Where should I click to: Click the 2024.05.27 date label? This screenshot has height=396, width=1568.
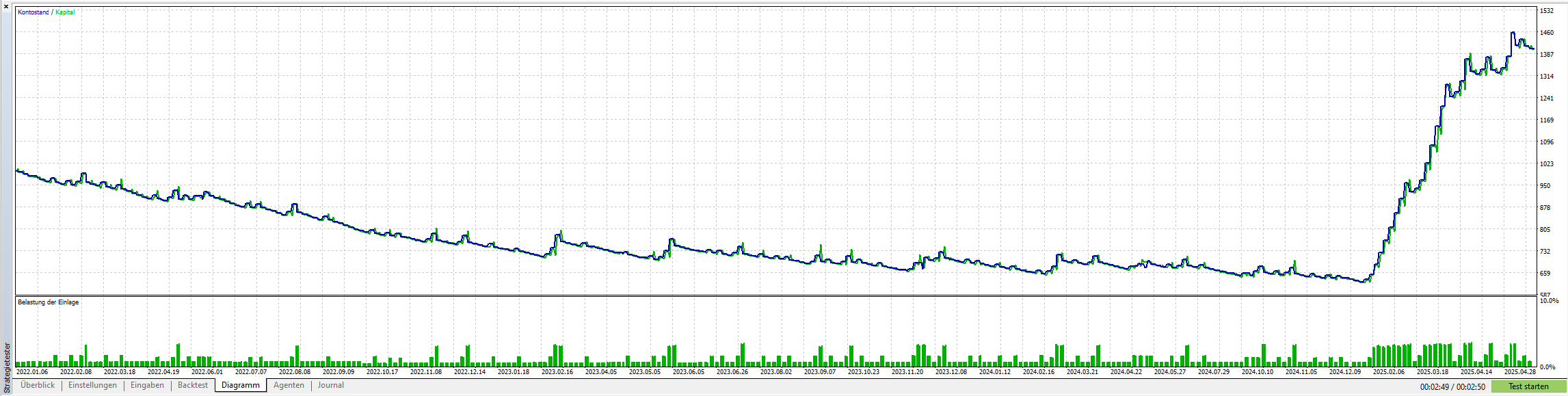1170,372
